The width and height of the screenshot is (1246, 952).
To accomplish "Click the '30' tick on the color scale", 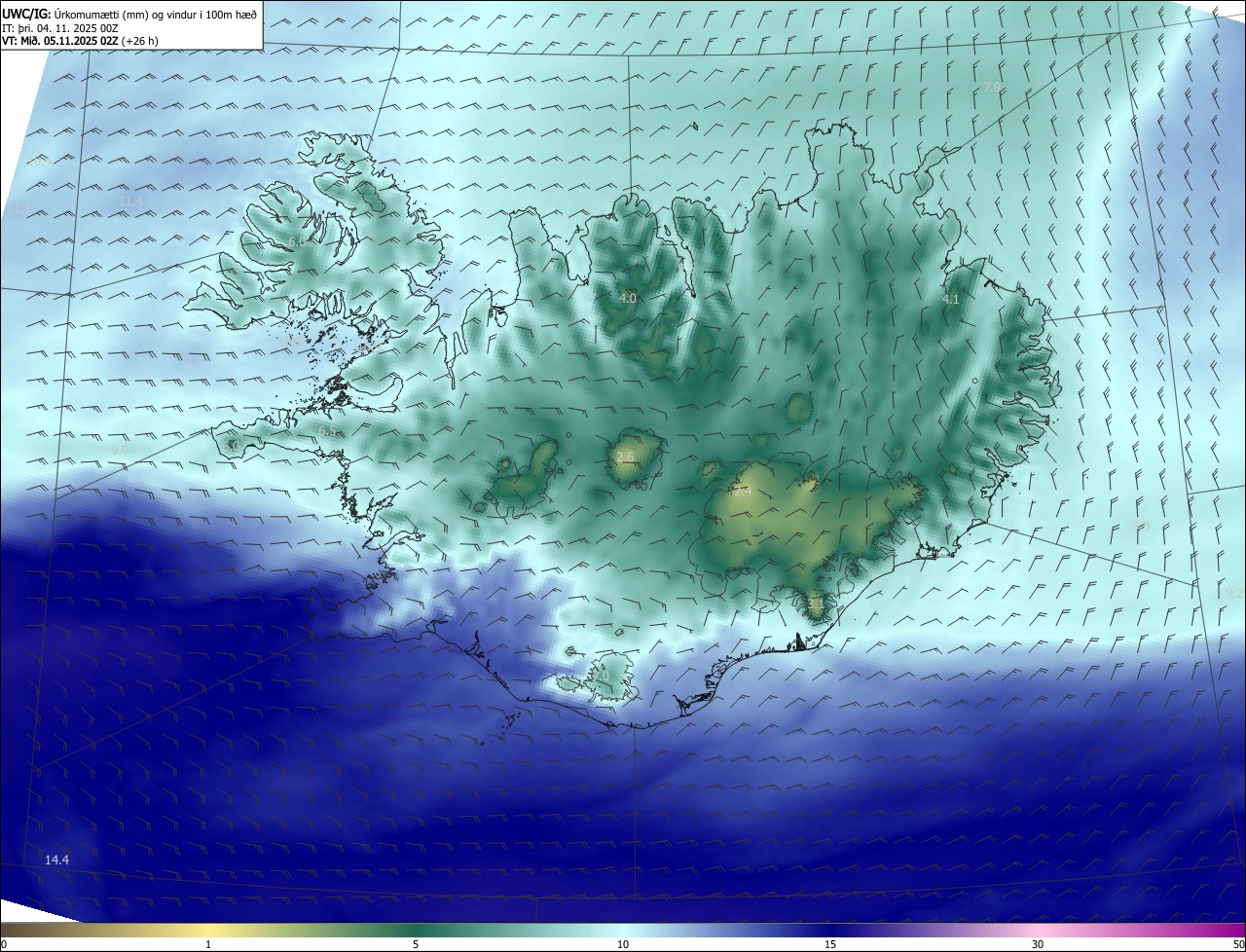I will [x=1038, y=944].
